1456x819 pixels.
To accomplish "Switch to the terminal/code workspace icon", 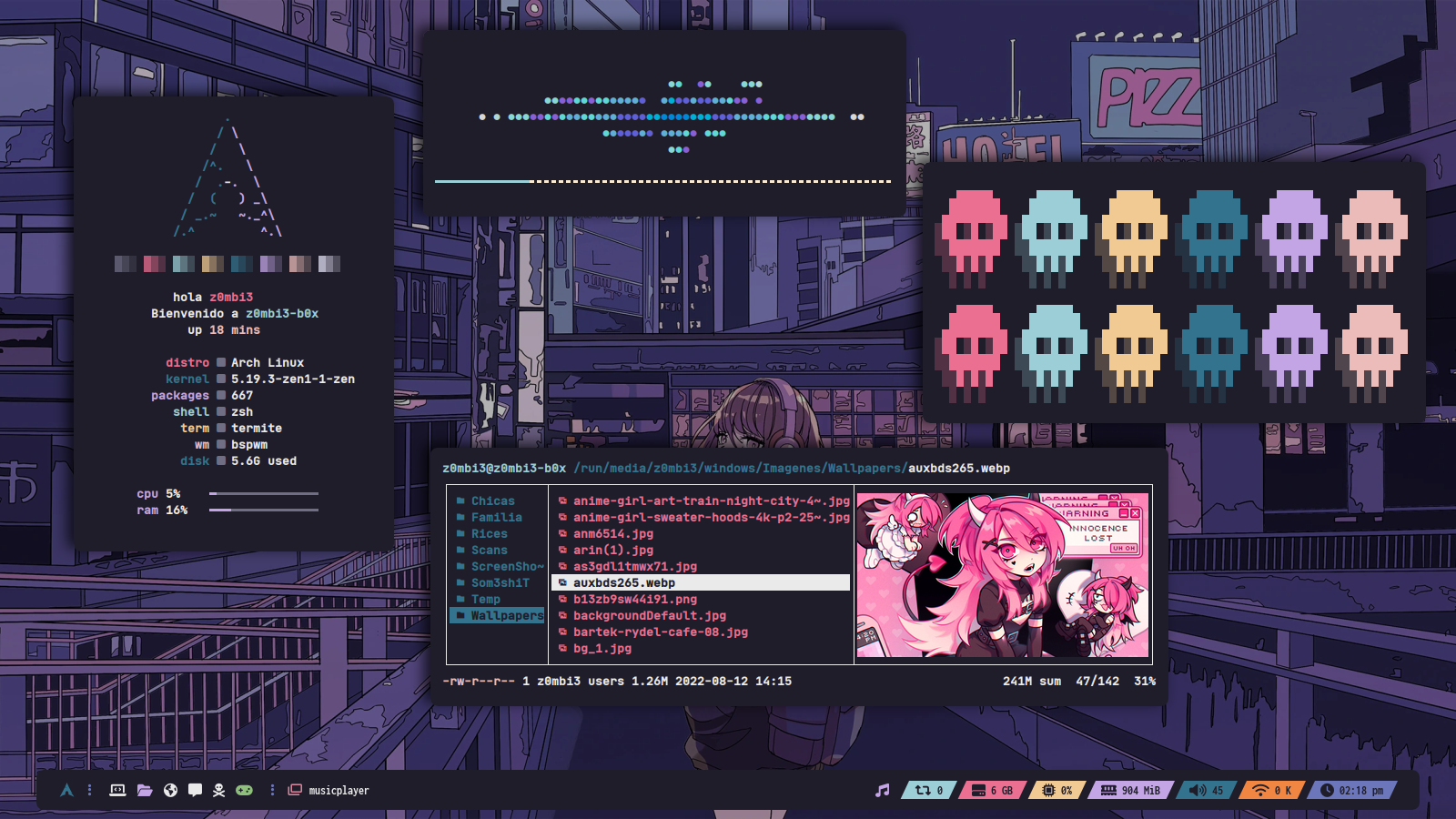I will tap(117, 790).
